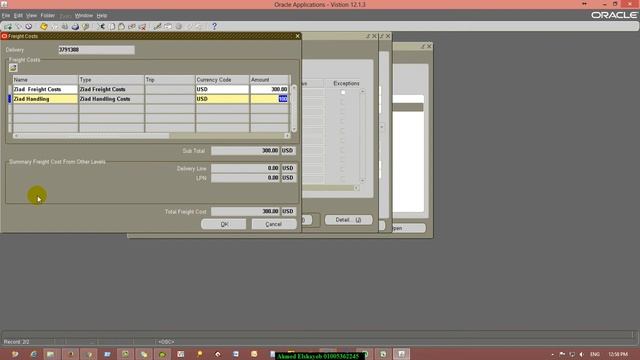The height and width of the screenshot is (360, 640).
Task: Click the freight table scrollbar down arrow
Action: (294, 129)
